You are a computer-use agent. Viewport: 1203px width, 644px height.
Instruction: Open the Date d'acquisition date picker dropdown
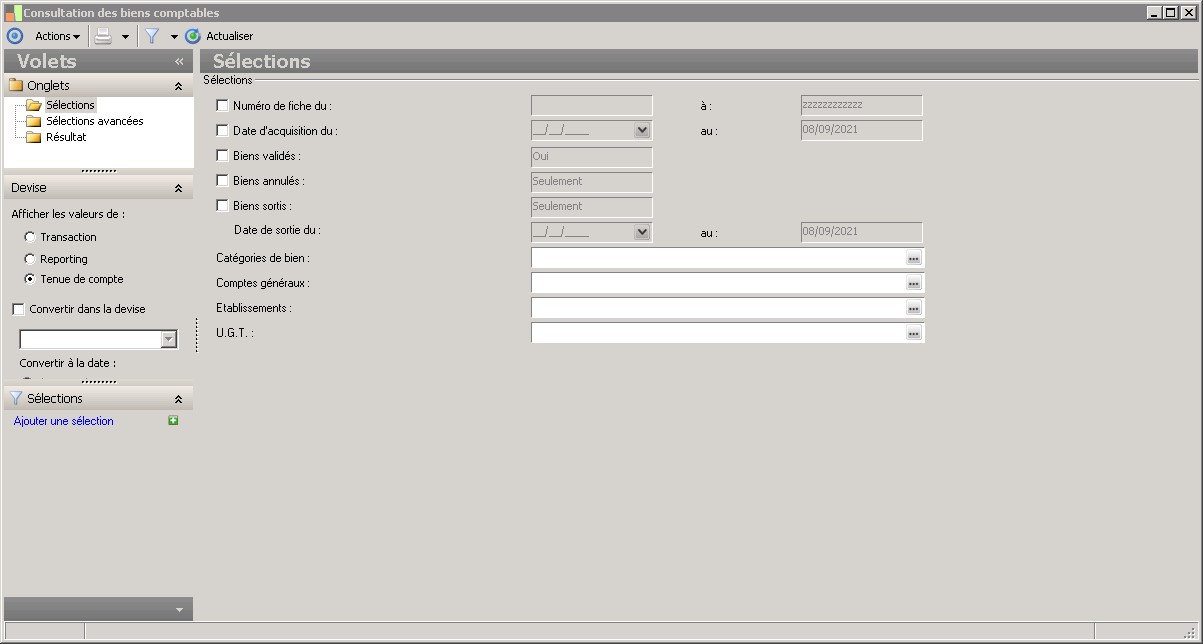click(x=642, y=130)
